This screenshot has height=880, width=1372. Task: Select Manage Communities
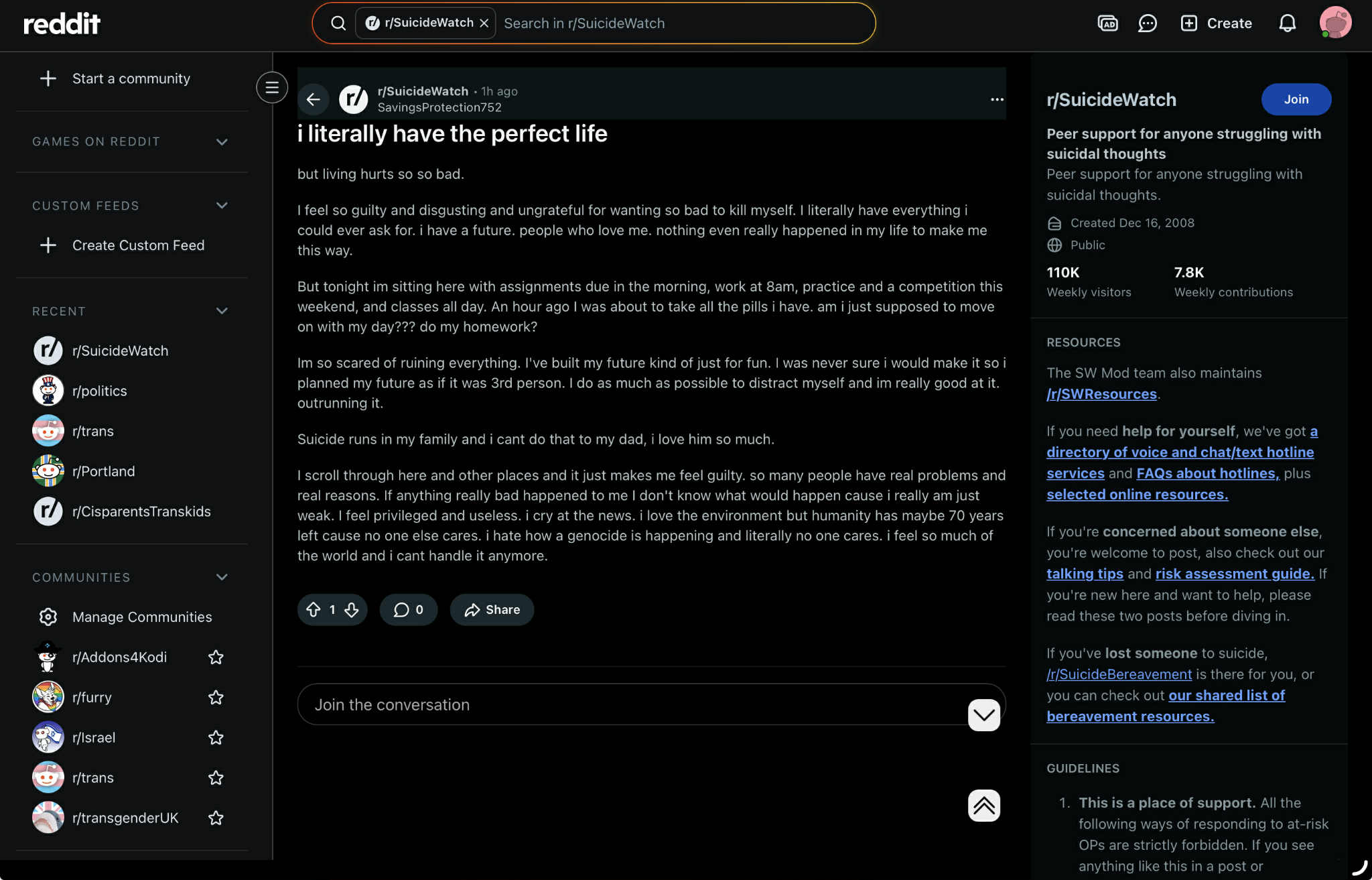pos(141,617)
